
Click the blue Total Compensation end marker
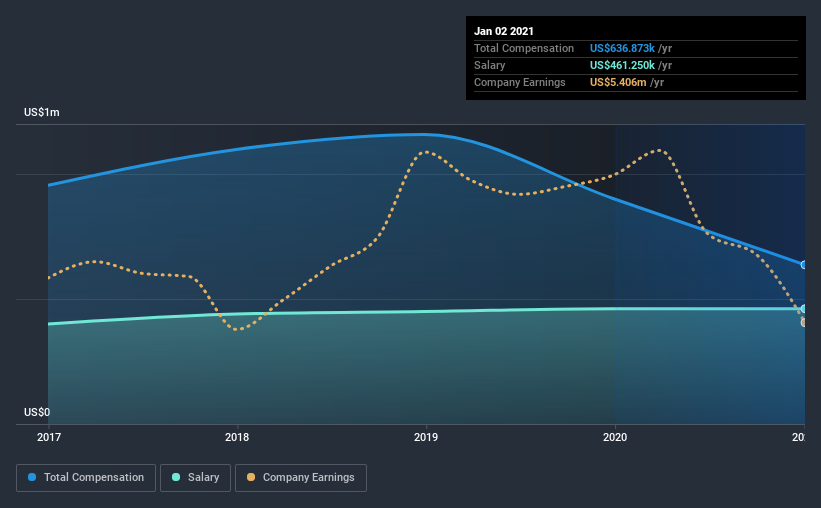(x=804, y=265)
